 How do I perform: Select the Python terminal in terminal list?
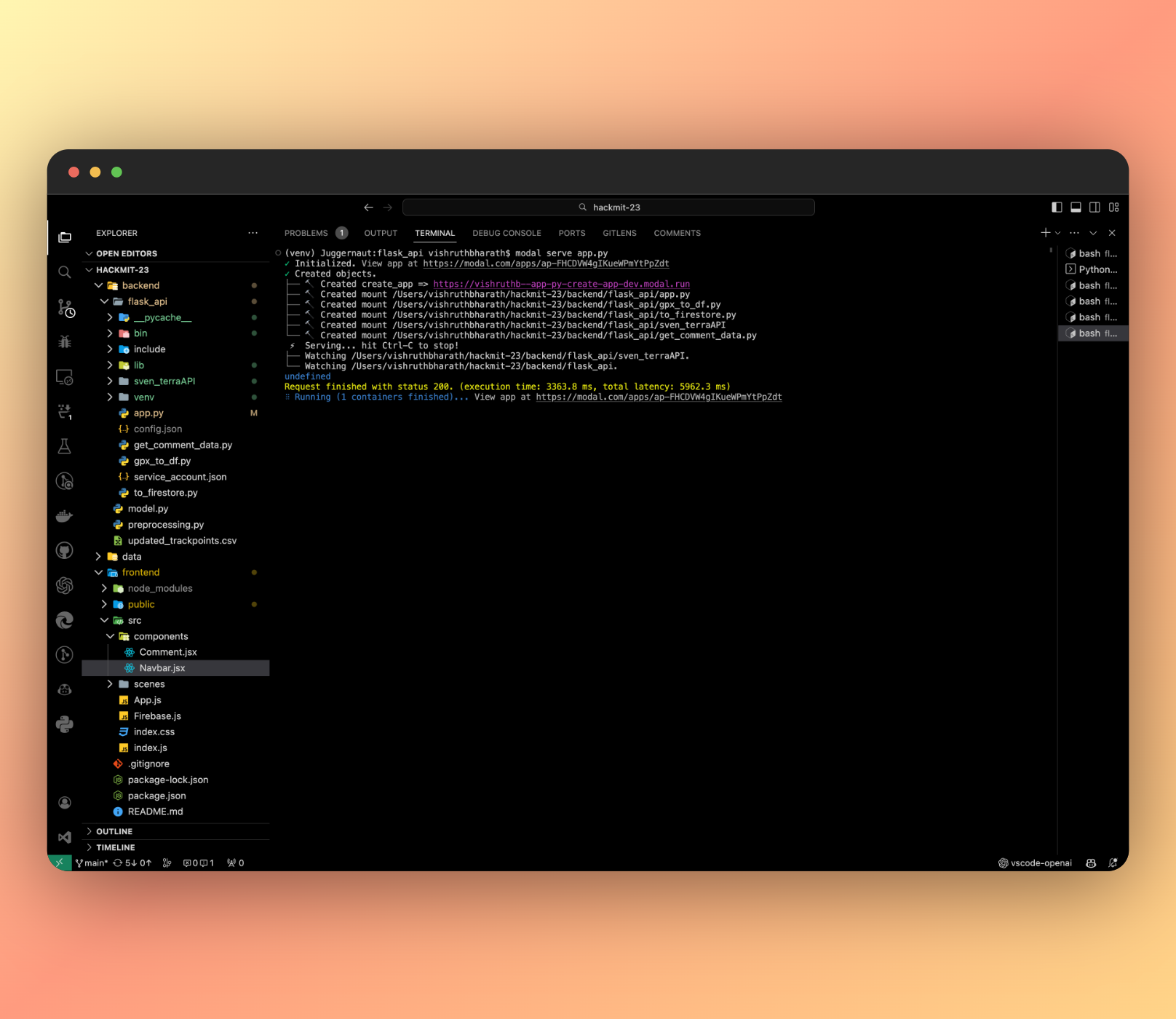tap(1092, 269)
